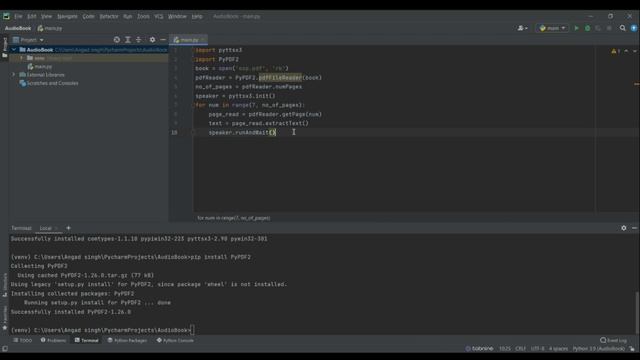Click the Tabnine status bar widget
The image size is (640, 360).
479,349
